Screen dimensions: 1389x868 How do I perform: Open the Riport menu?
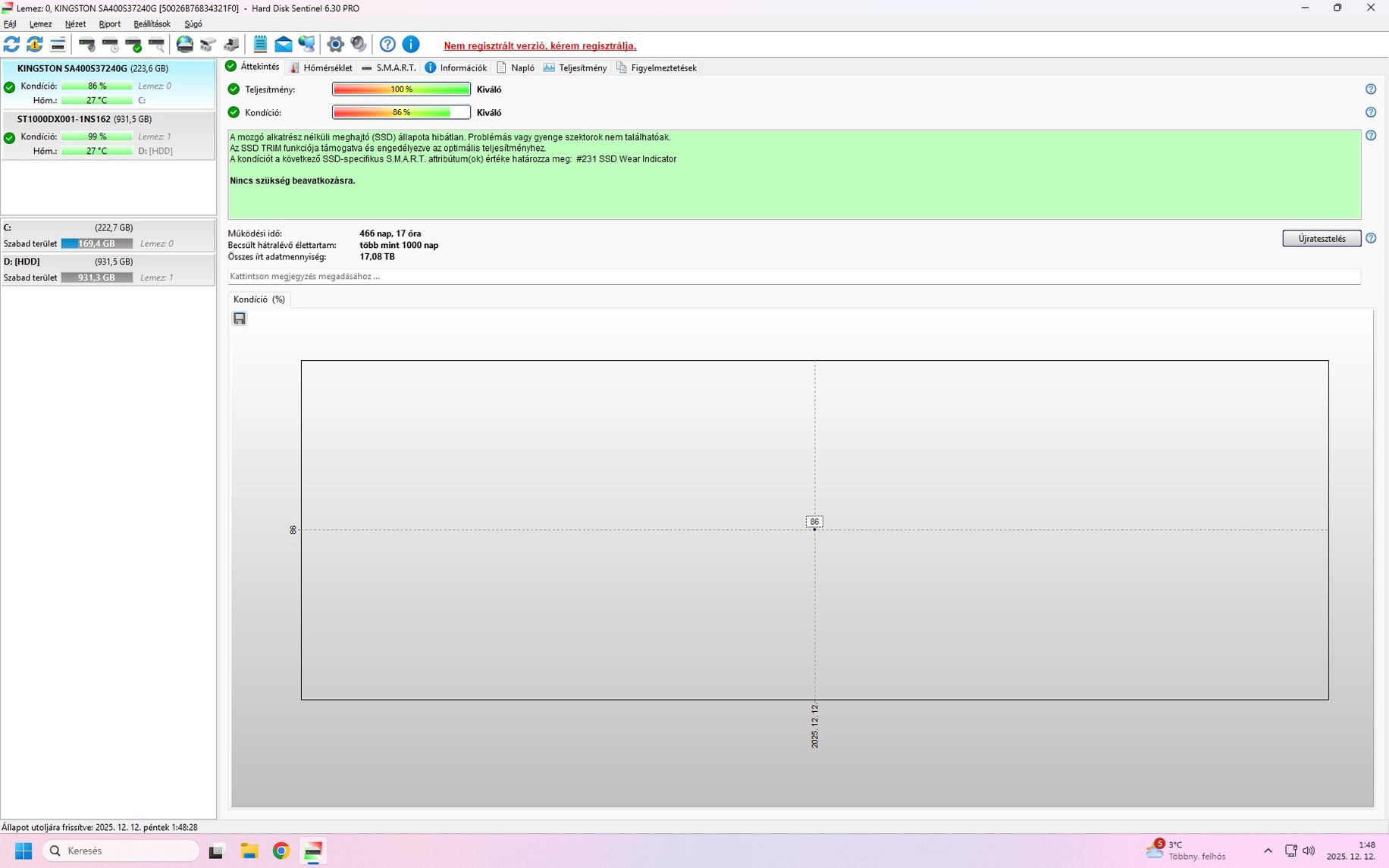pyautogui.click(x=109, y=24)
